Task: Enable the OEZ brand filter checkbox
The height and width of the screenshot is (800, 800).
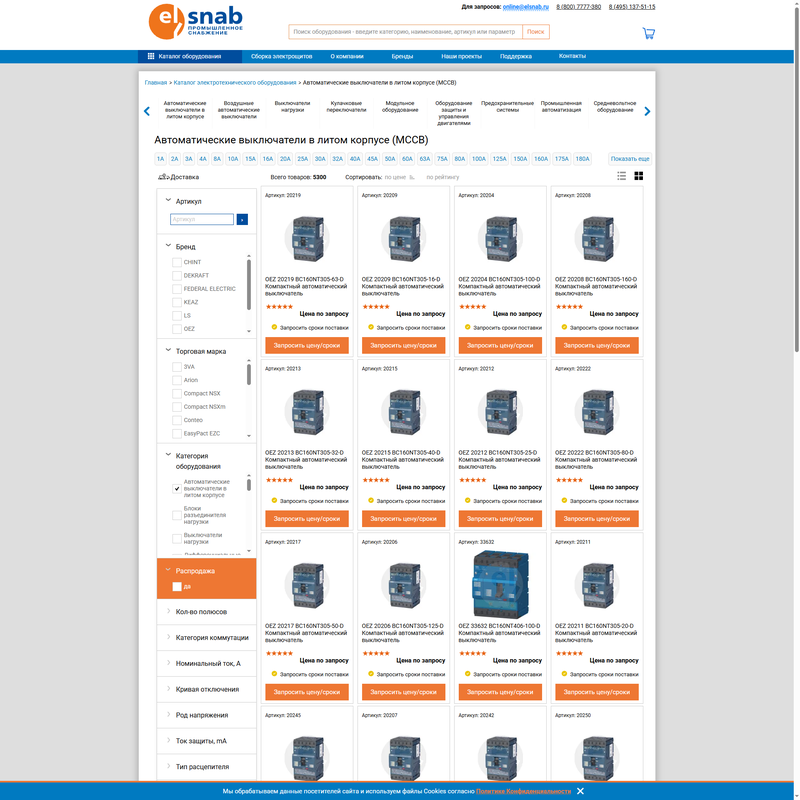Action: tap(177, 329)
